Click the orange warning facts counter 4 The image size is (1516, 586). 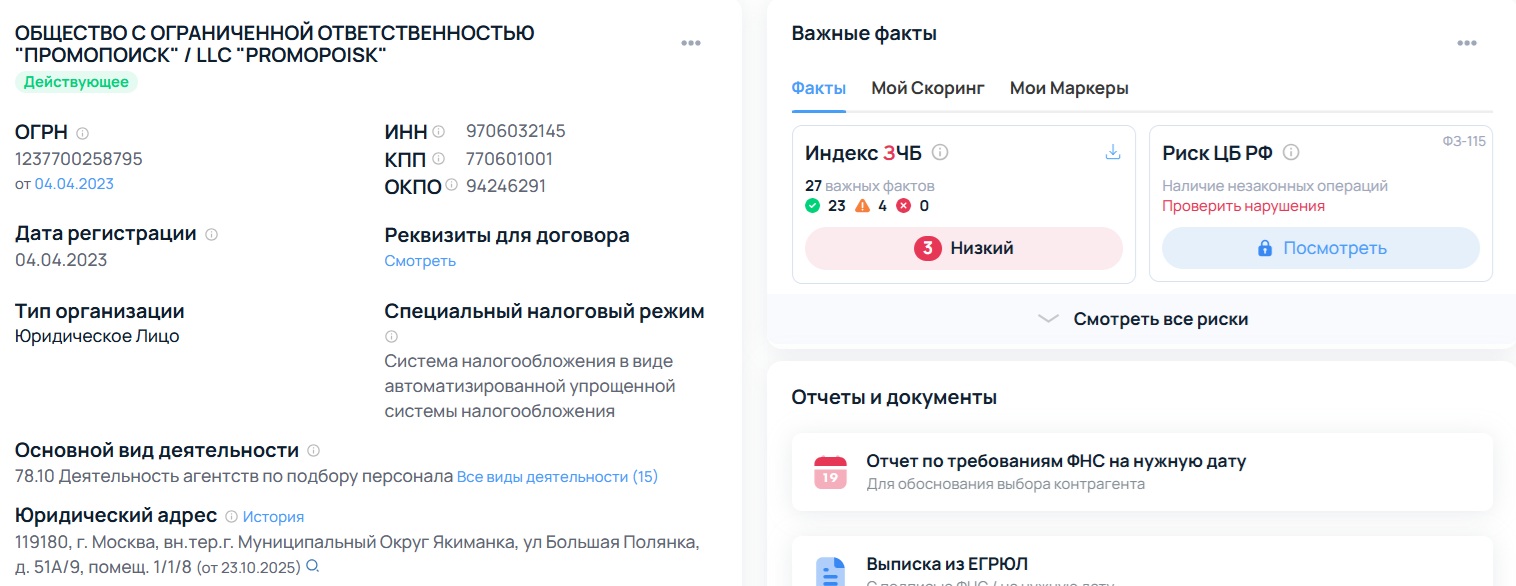(x=870, y=206)
